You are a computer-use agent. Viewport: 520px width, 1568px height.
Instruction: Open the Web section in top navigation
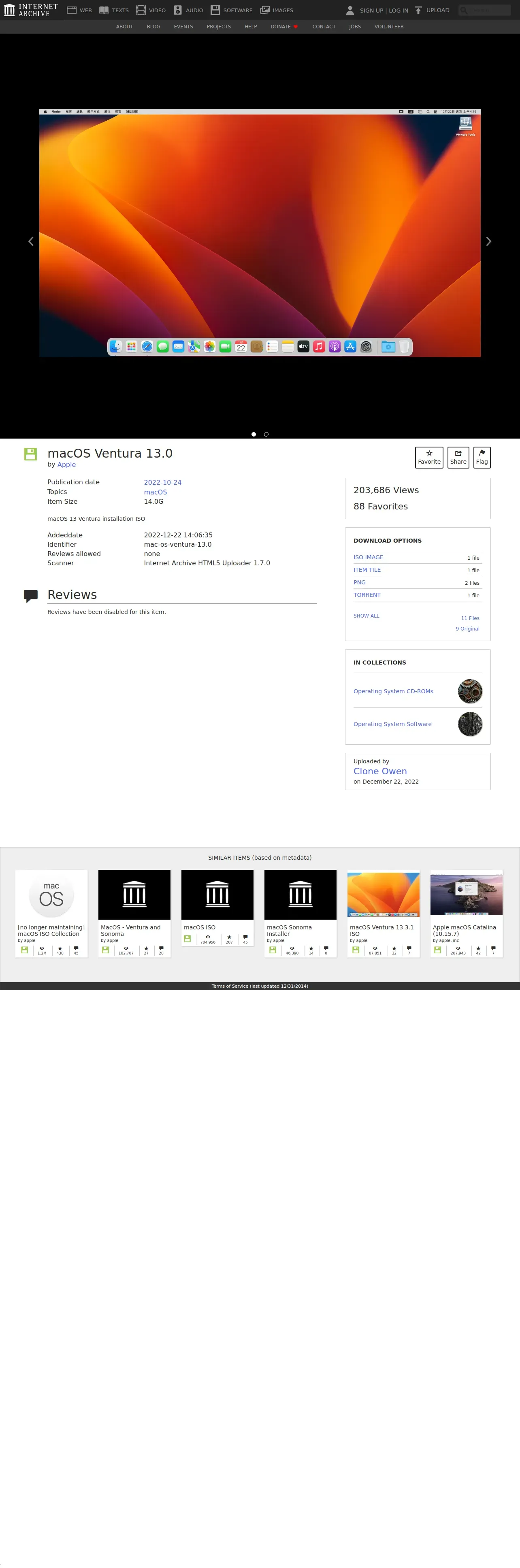tap(79, 11)
